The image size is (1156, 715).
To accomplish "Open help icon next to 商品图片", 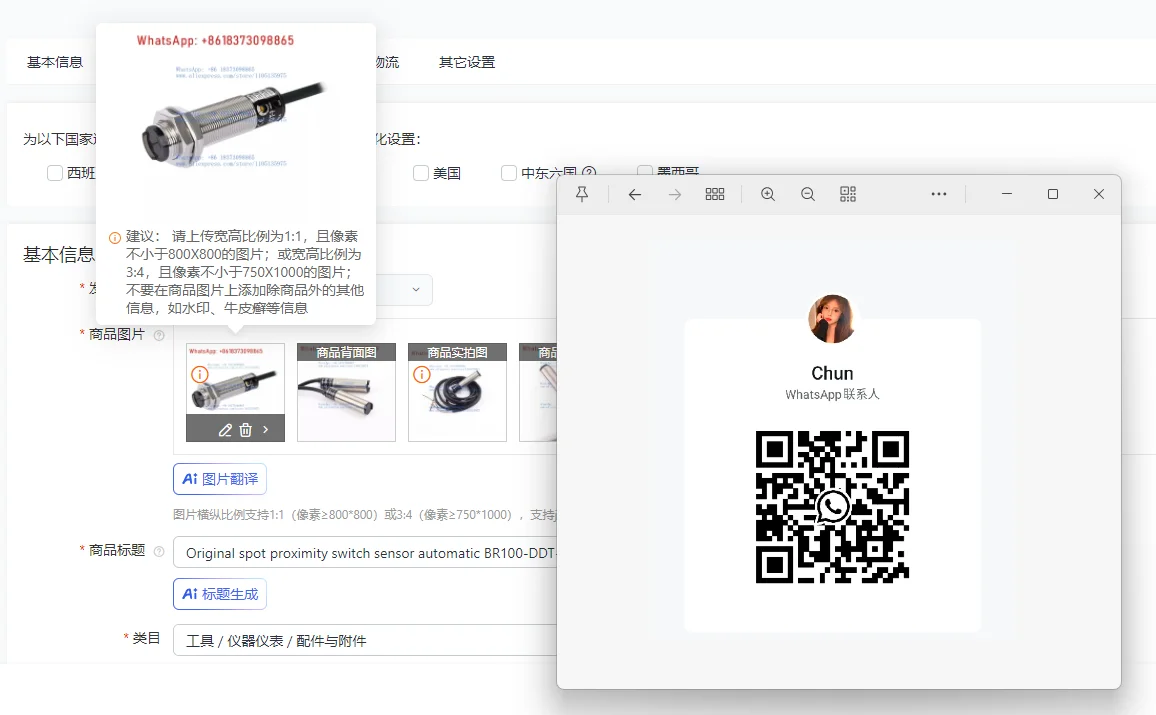I will click(159, 335).
